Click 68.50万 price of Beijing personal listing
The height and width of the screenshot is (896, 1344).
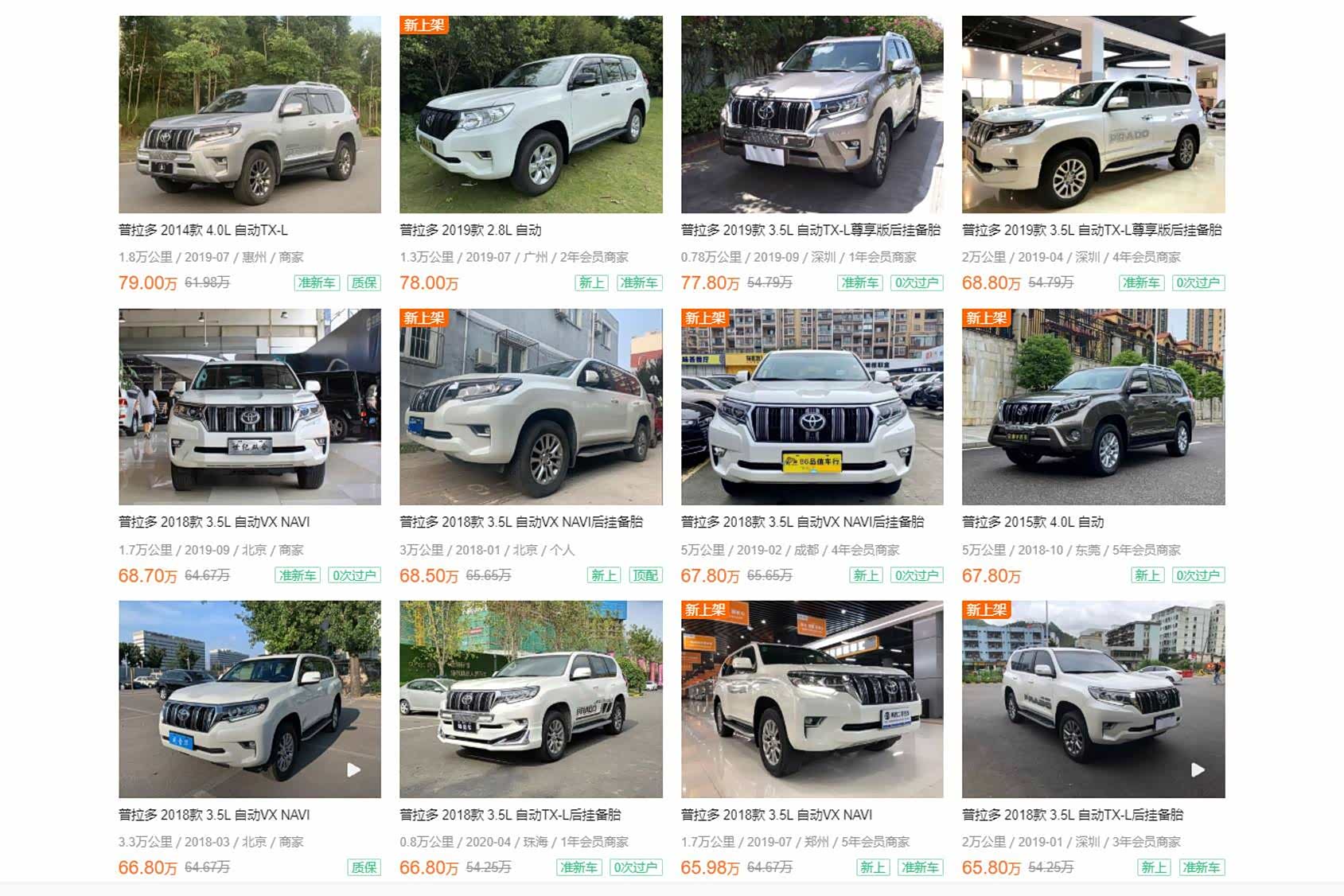pyautogui.click(x=429, y=575)
